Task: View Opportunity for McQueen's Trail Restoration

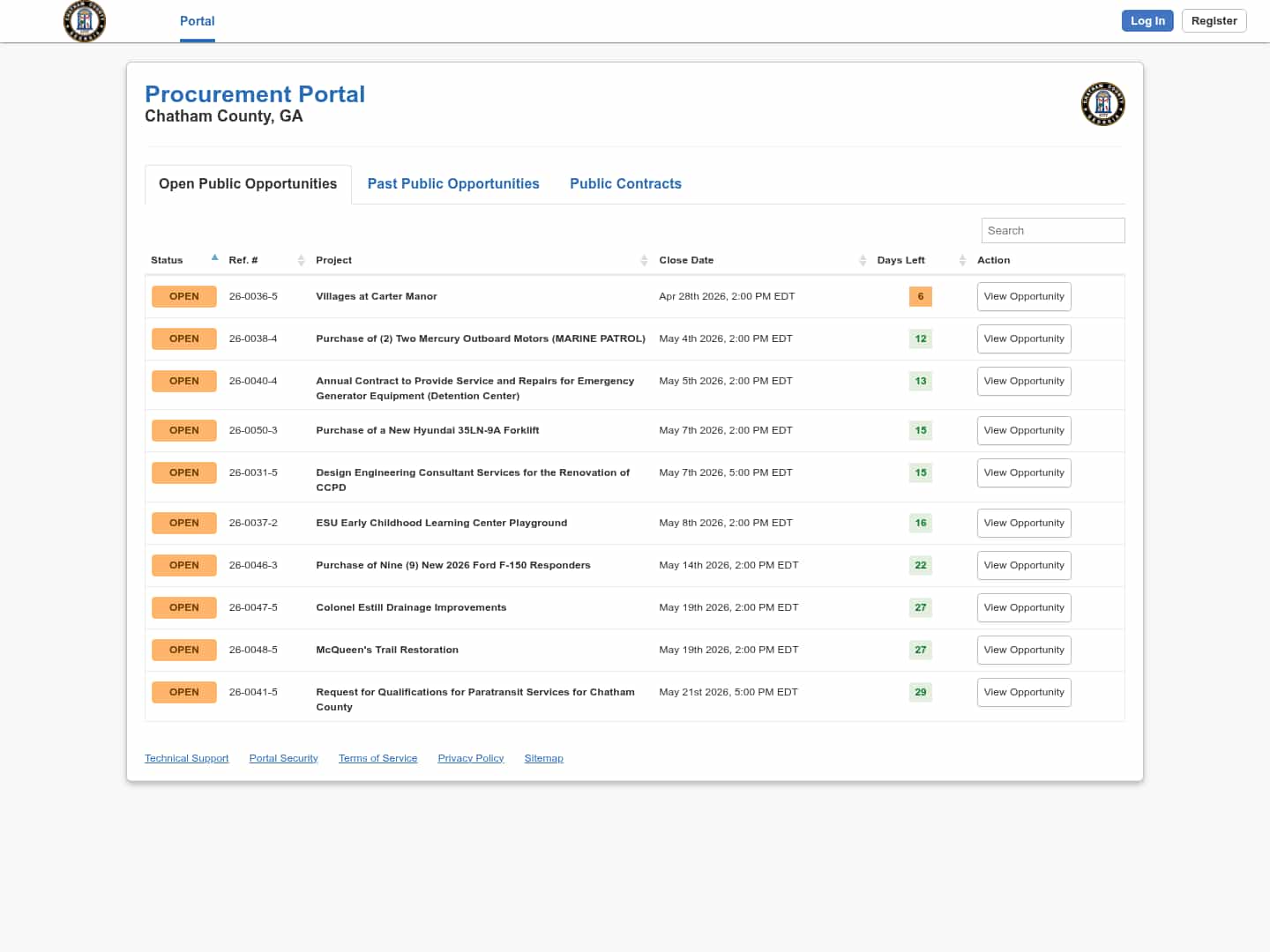Action: [1023, 651]
